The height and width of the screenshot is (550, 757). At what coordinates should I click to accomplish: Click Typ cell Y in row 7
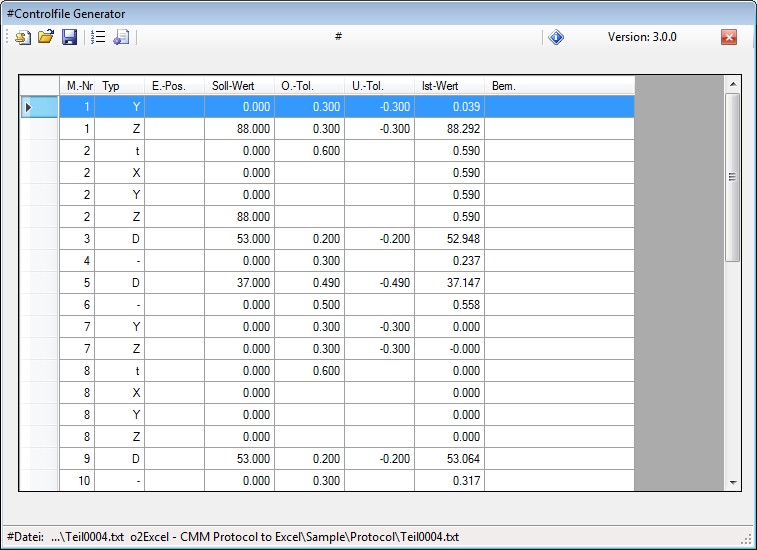coord(120,326)
